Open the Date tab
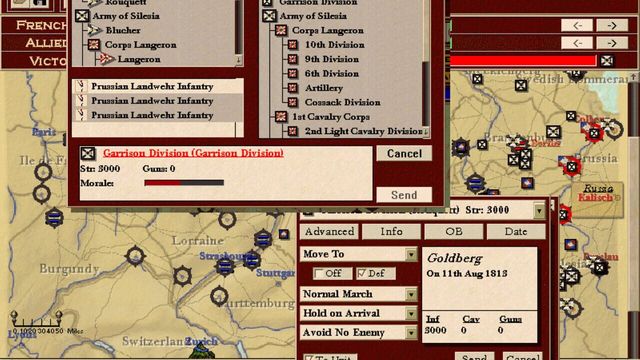Screen dimensions: 640x360 (x=516, y=231)
